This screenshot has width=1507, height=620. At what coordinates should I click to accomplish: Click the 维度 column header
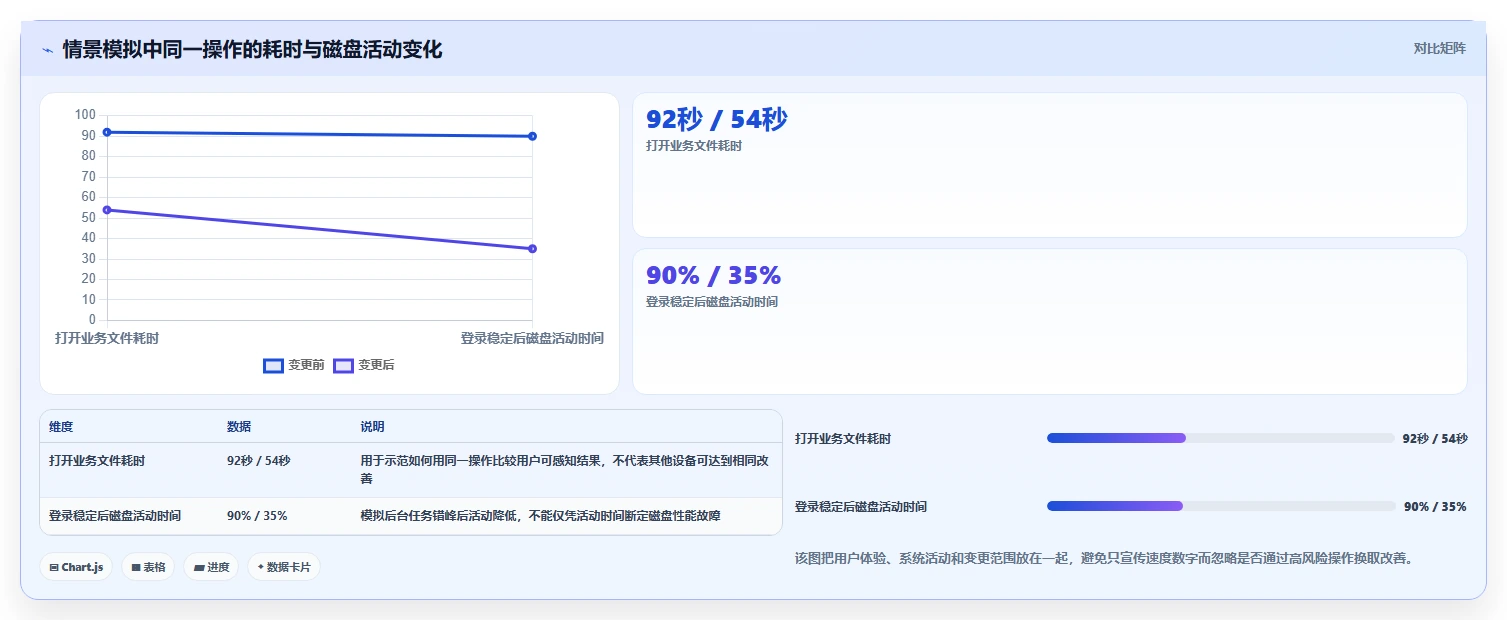coord(61,427)
